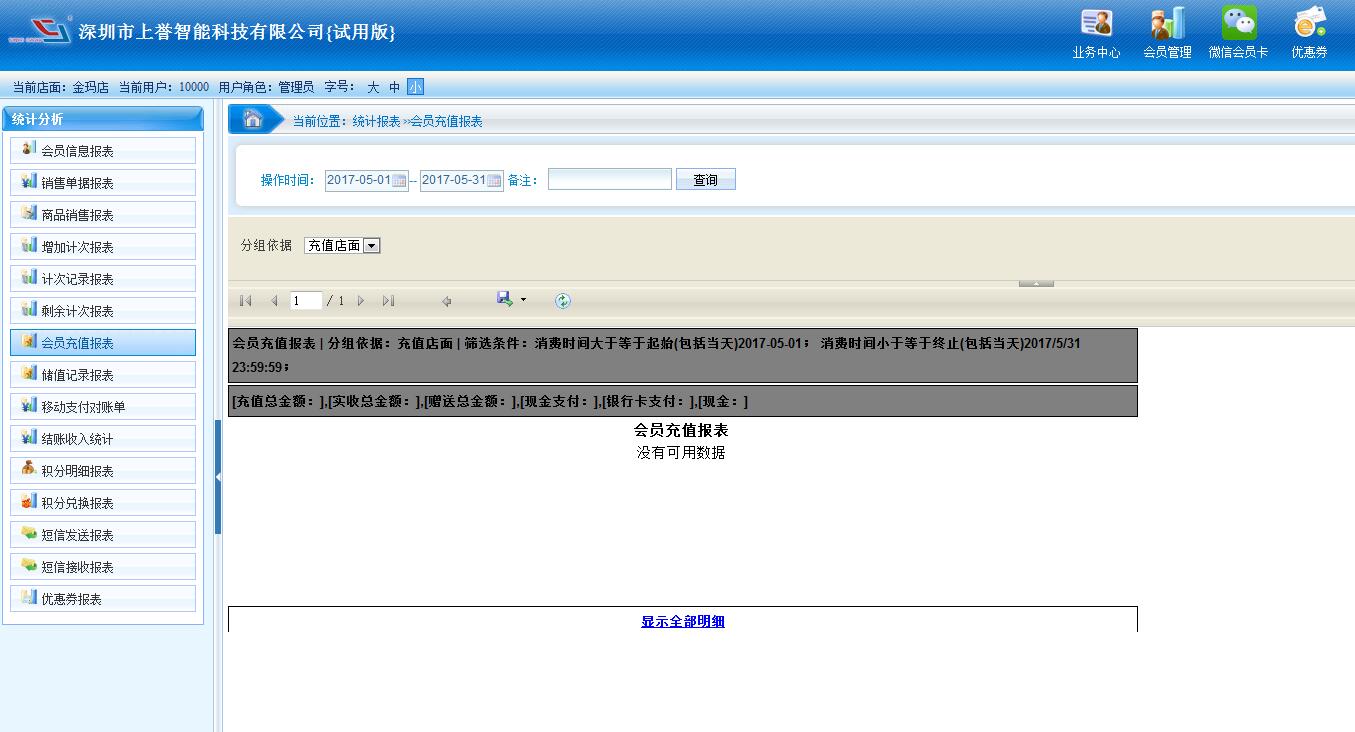1355x732 pixels.
Task: Open the 优惠券 coupon icon
Action: pyautogui.click(x=1309, y=24)
